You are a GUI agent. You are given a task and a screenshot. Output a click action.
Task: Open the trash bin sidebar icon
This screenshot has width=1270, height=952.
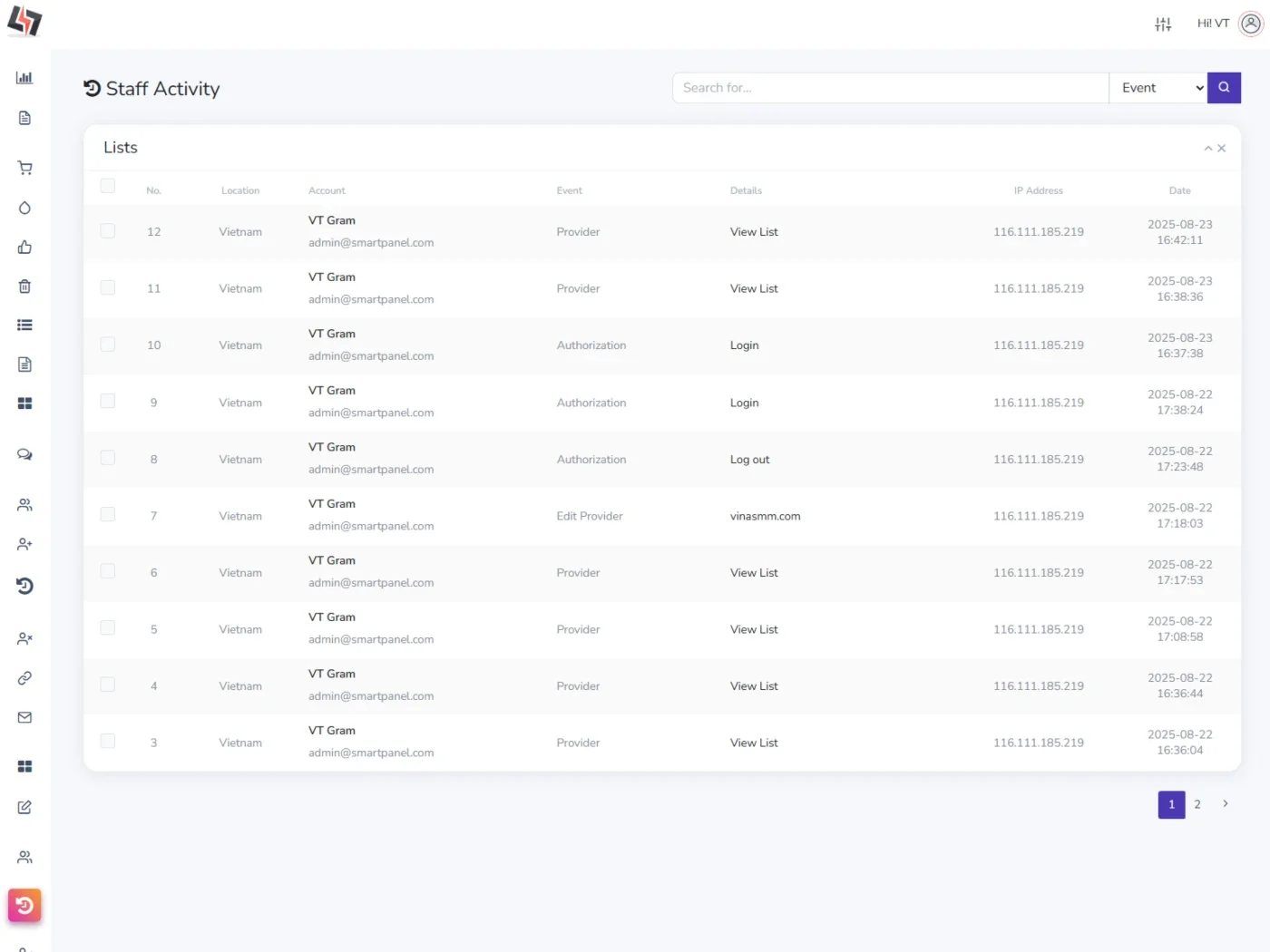tap(24, 287)
